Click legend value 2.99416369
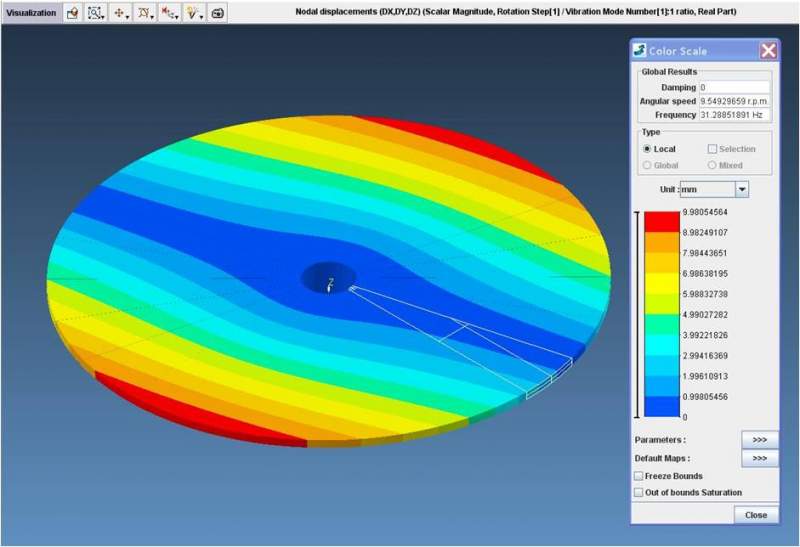 (705, 356)
